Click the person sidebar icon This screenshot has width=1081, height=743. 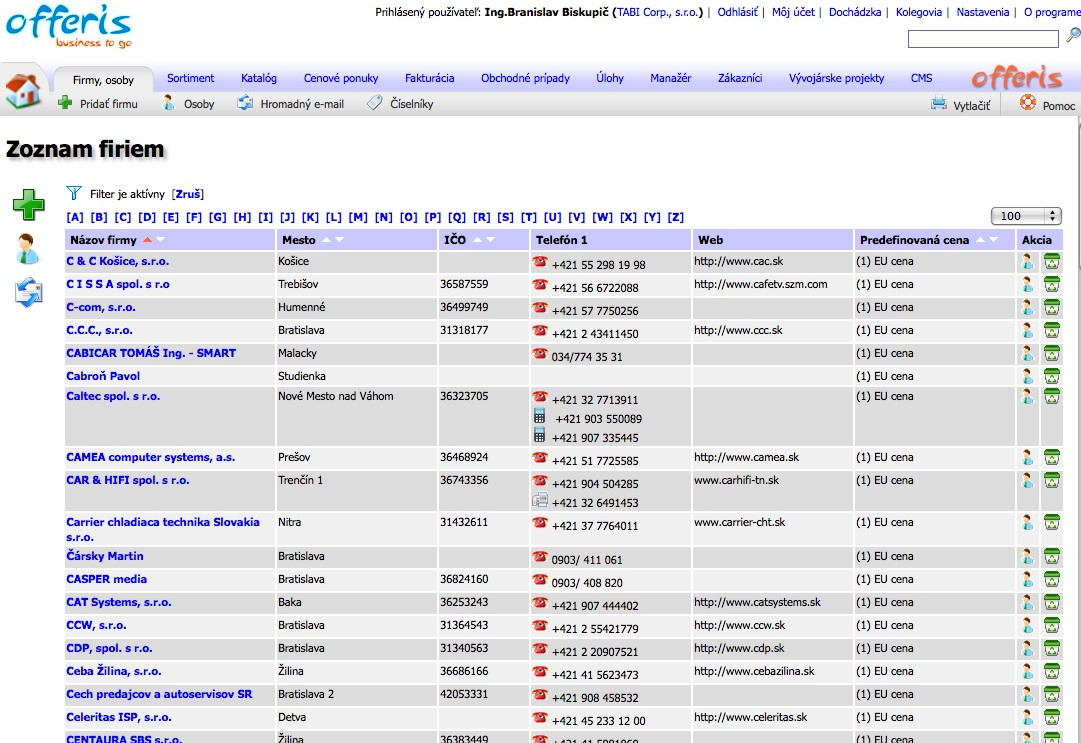pyautogui.click(x=28, y=248)
